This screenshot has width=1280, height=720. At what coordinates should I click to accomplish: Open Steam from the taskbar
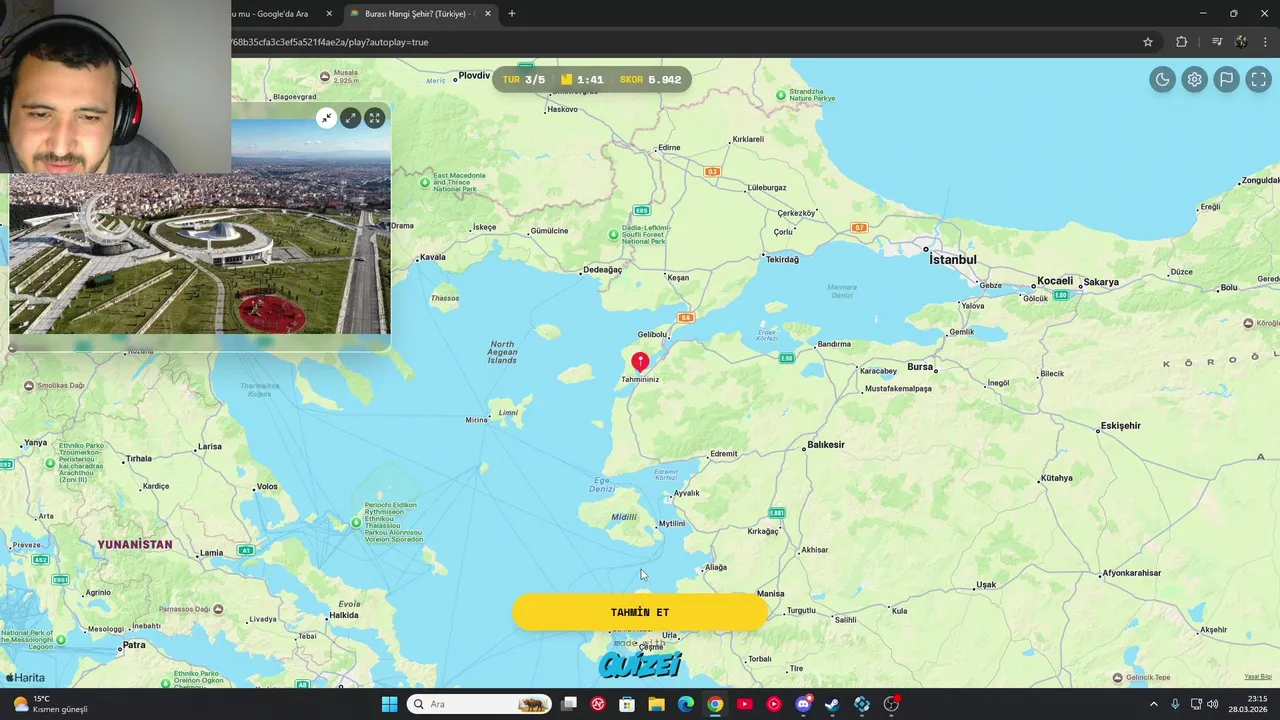coord(832,704)
